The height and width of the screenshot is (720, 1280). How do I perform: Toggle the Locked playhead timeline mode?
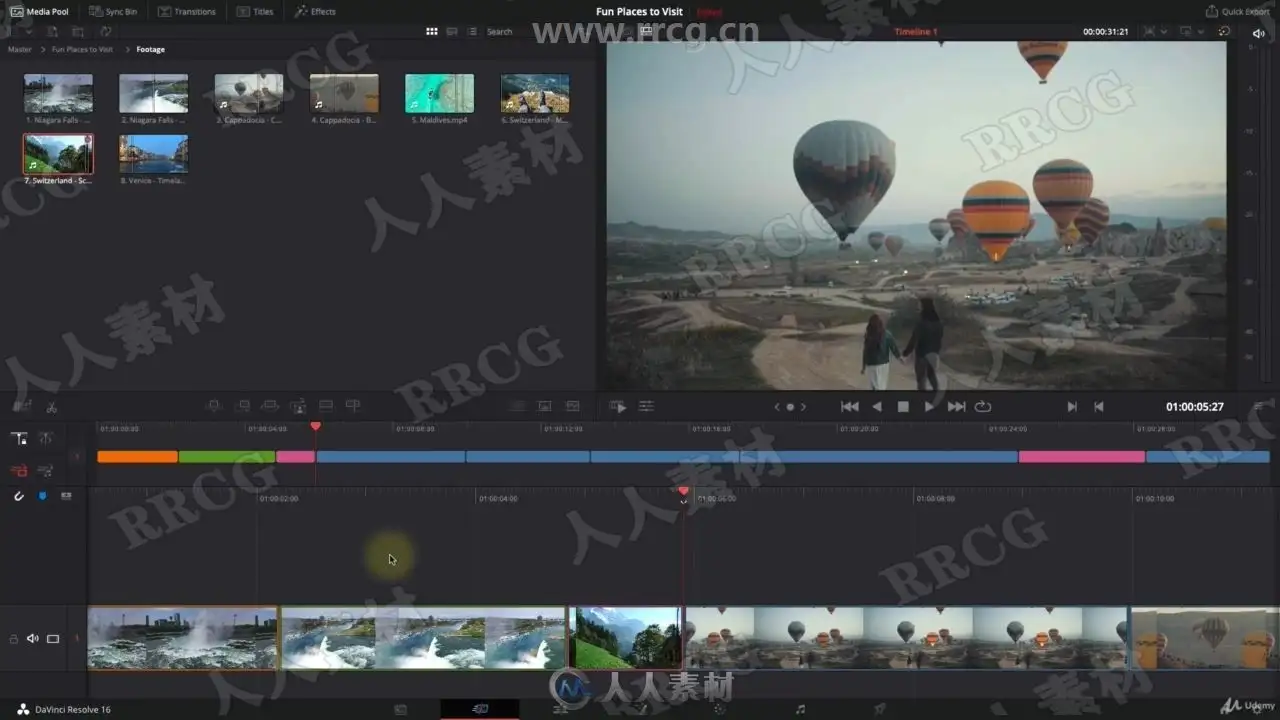pos(19,438)
